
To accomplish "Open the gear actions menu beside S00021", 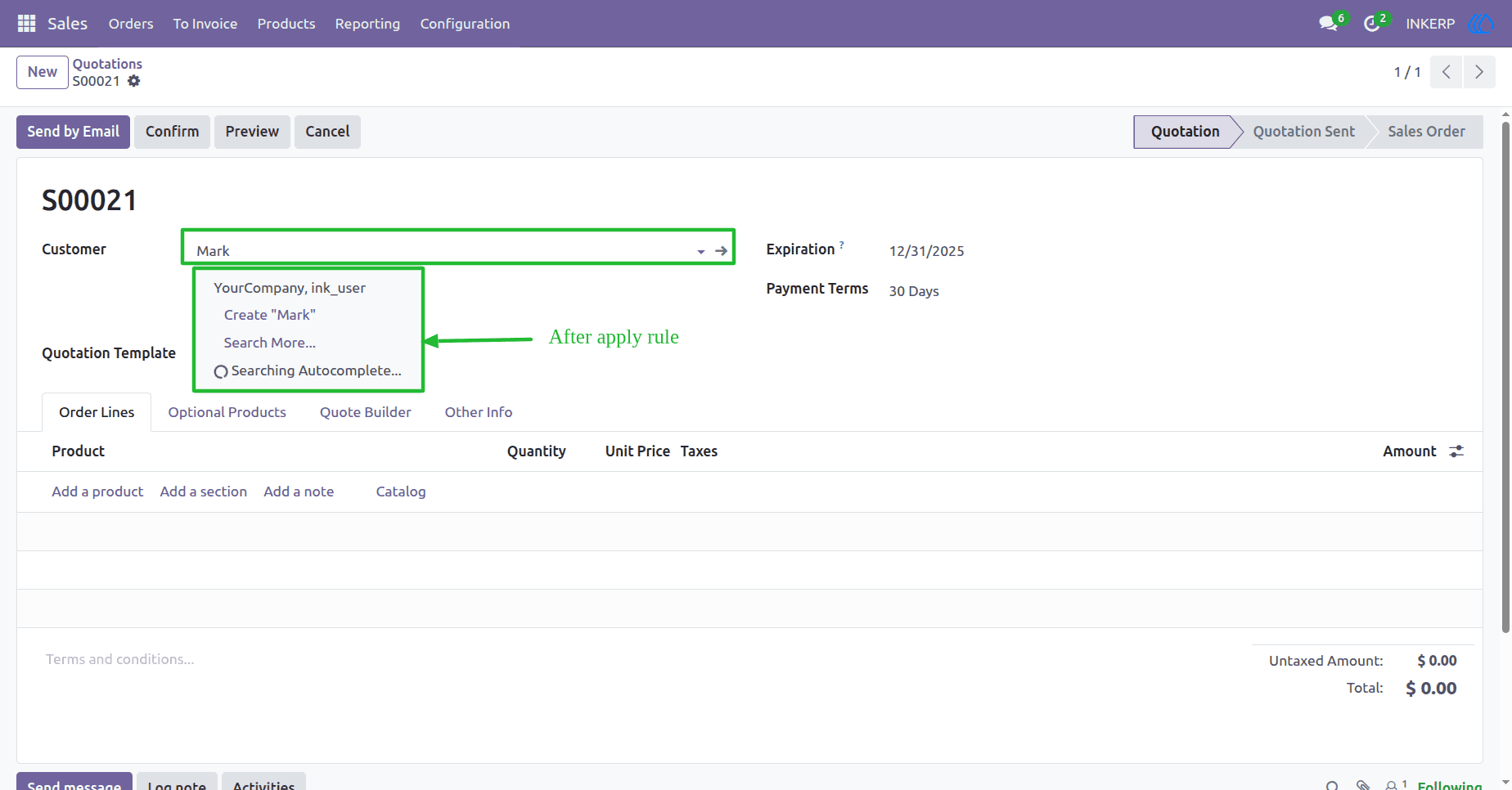I will (134, 81).
